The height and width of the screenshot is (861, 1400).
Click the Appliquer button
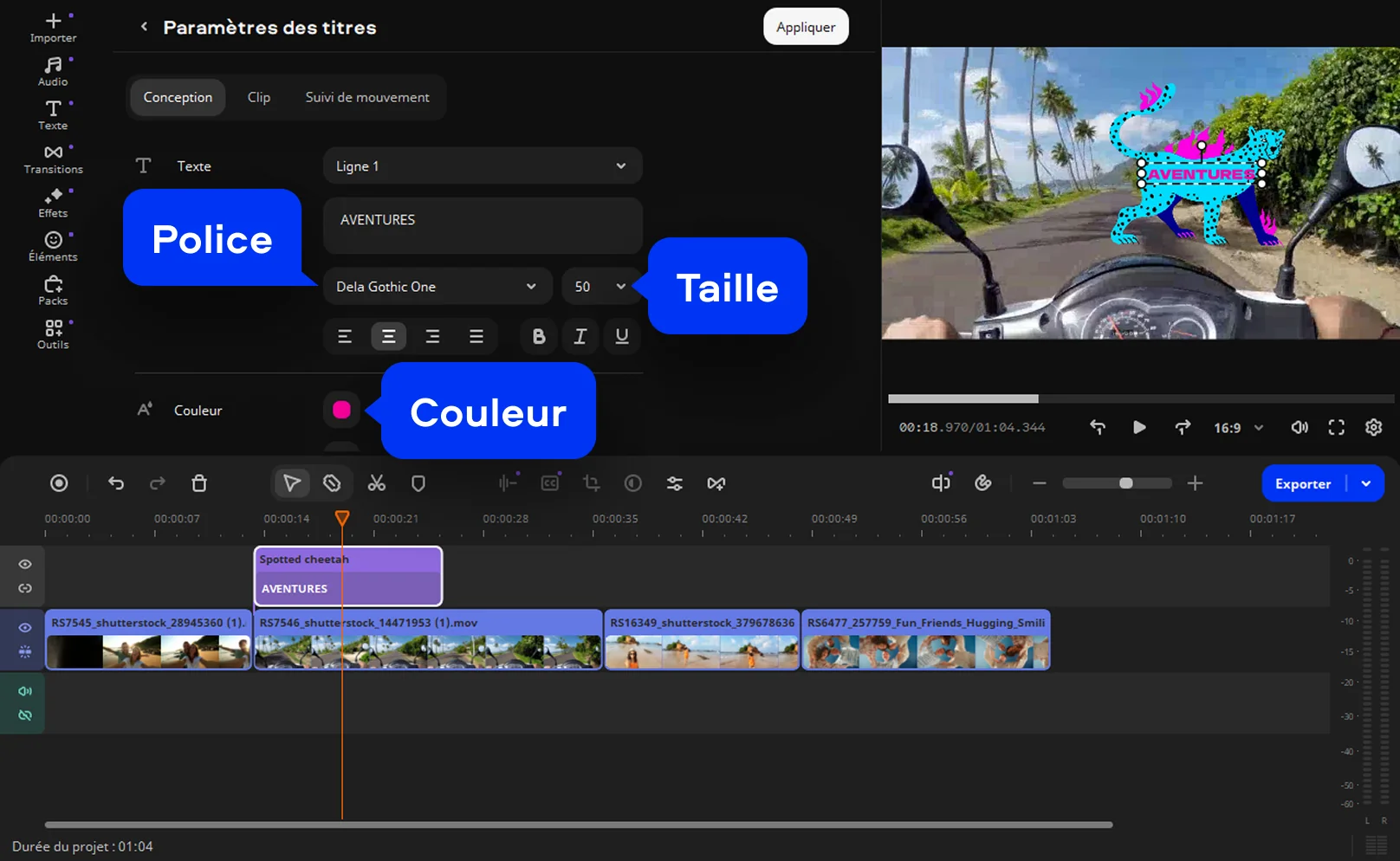coord(805,27)
